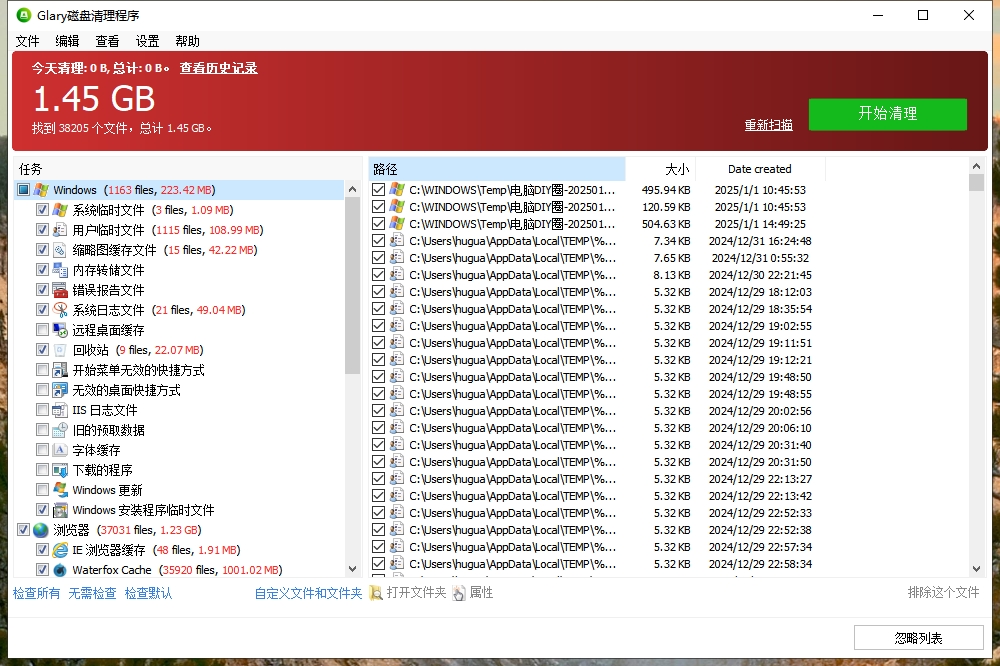Click the IE 浏览器缓存 icon

(x=61, y=550)
